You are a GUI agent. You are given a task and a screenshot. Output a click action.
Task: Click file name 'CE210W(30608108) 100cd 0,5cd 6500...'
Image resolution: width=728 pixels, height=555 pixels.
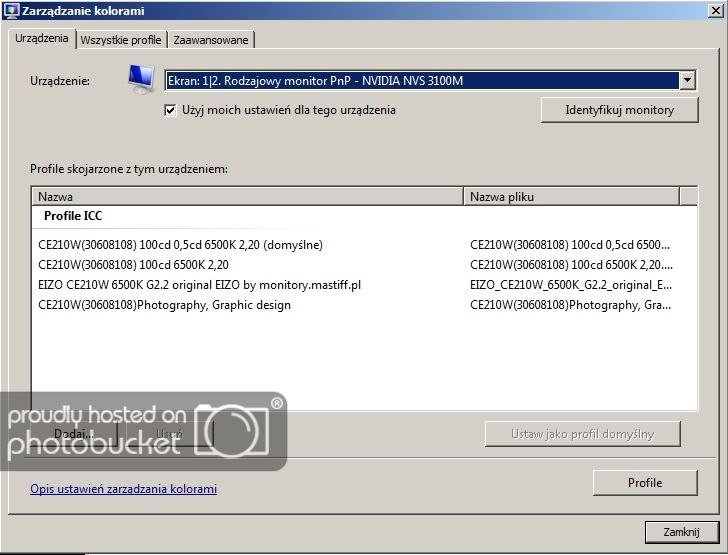(570, 245)
